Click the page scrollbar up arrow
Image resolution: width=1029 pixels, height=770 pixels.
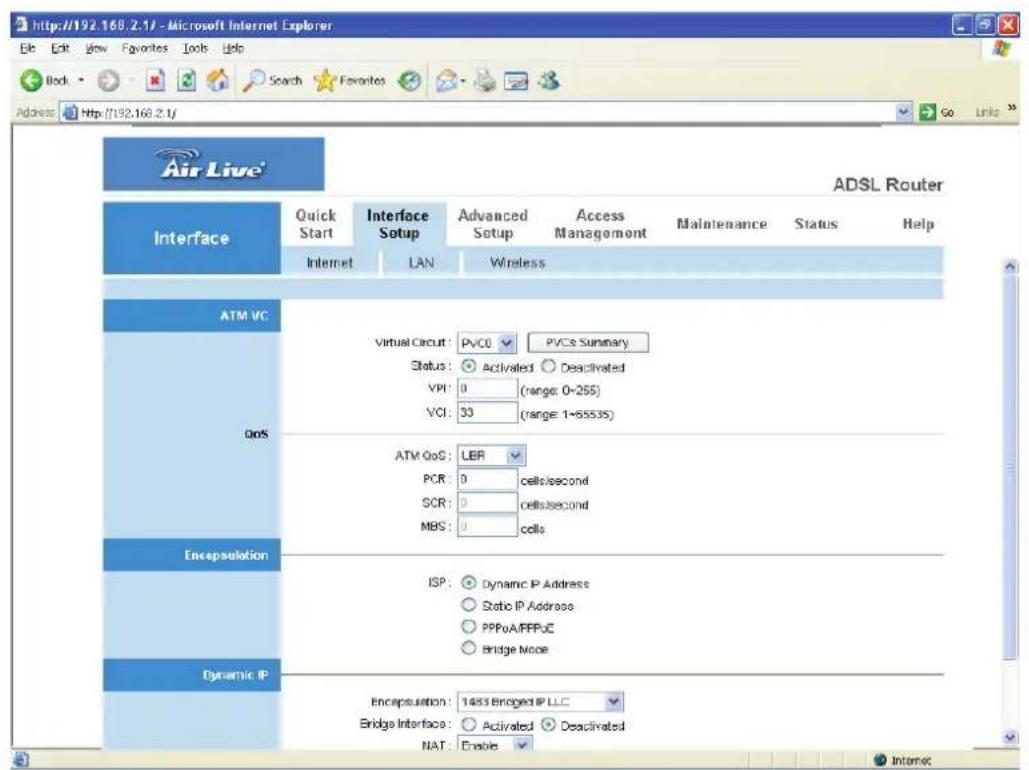click(x=1011, y=267)
